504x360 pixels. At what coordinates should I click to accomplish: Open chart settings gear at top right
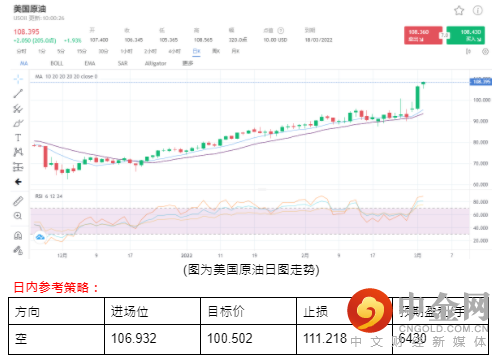[x=485, y=52]
